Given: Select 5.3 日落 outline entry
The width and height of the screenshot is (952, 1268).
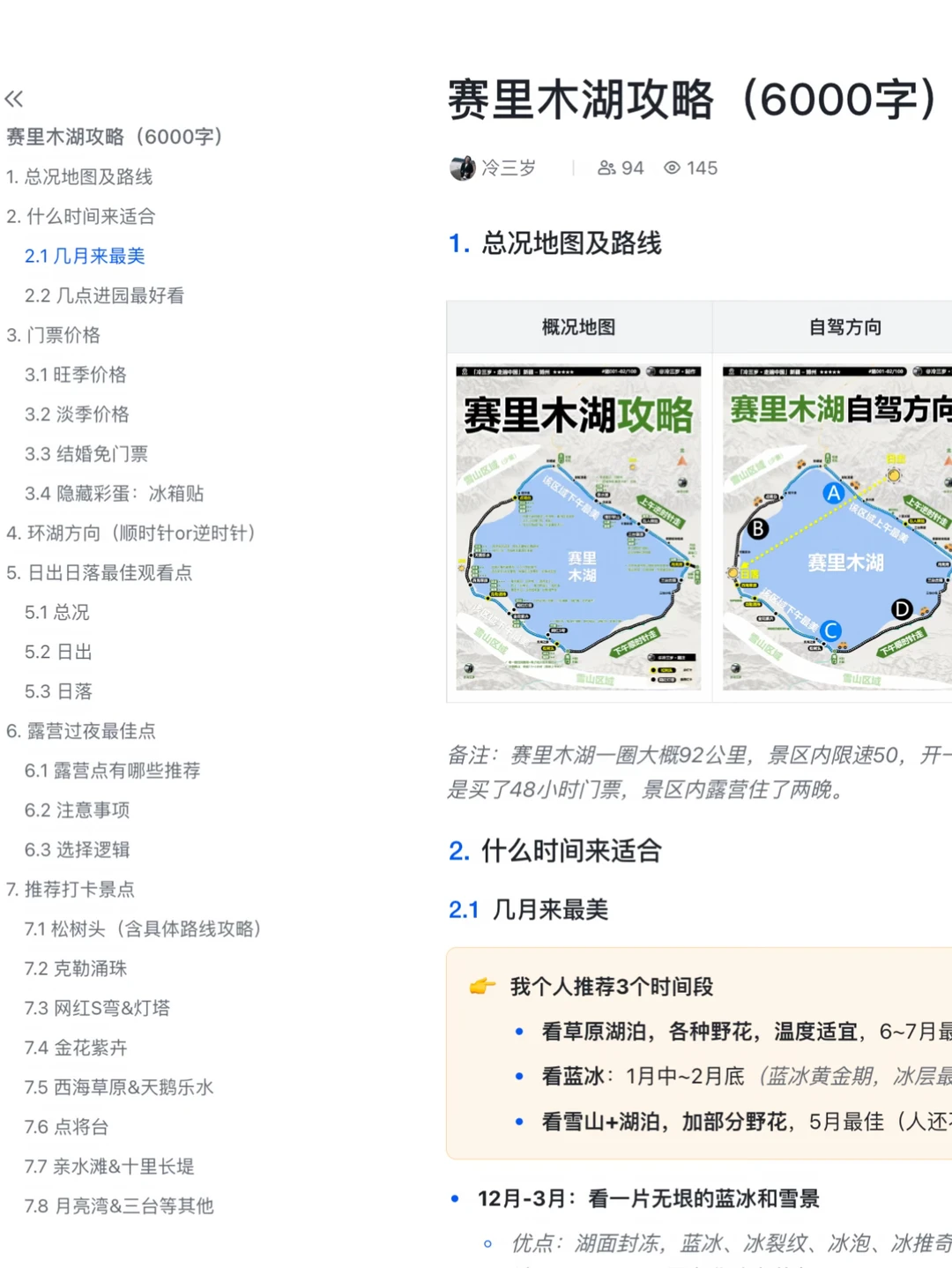Looking at the screenshot, I should [58, 691].
